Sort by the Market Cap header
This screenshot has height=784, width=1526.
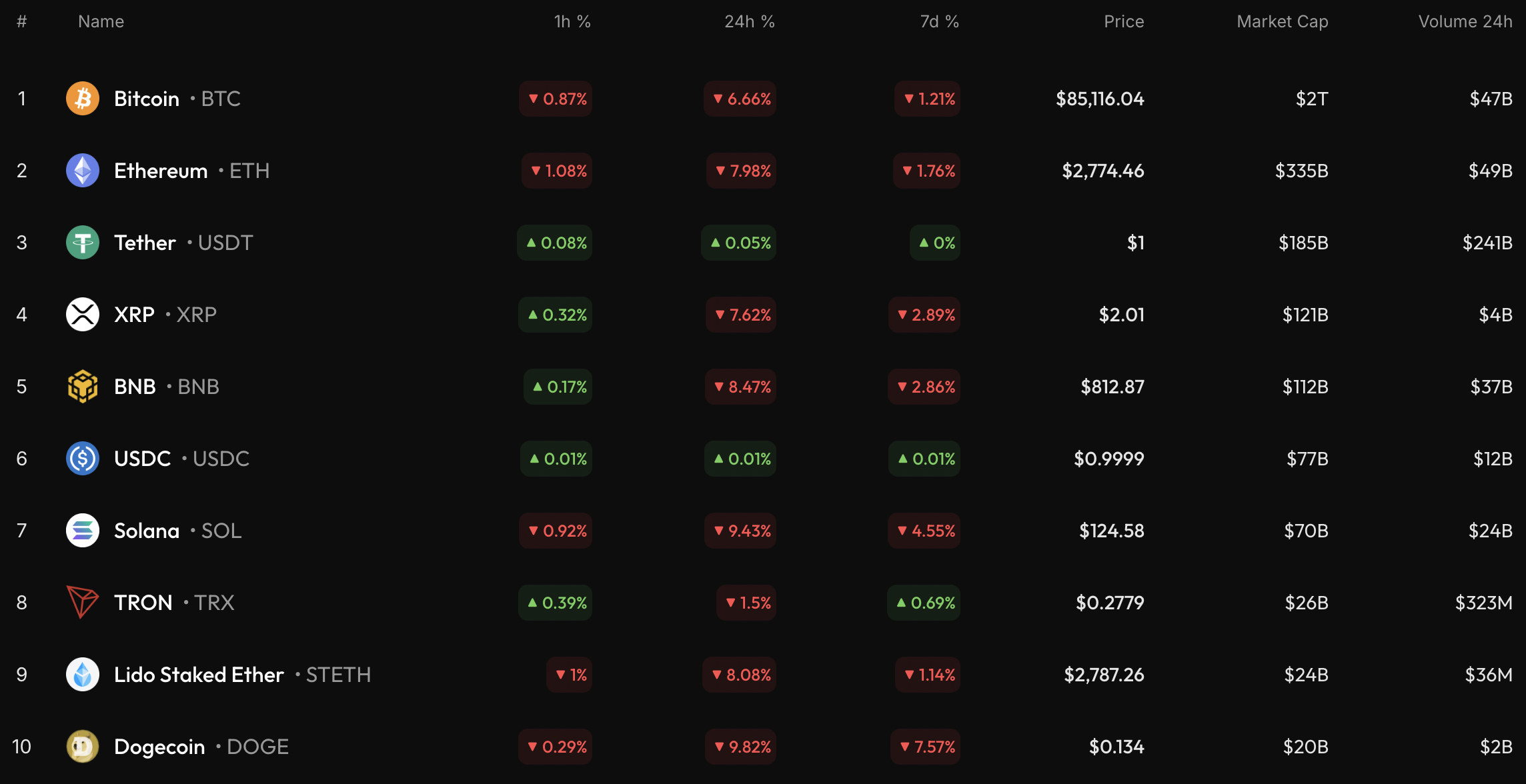click(x=1282, y=22)
